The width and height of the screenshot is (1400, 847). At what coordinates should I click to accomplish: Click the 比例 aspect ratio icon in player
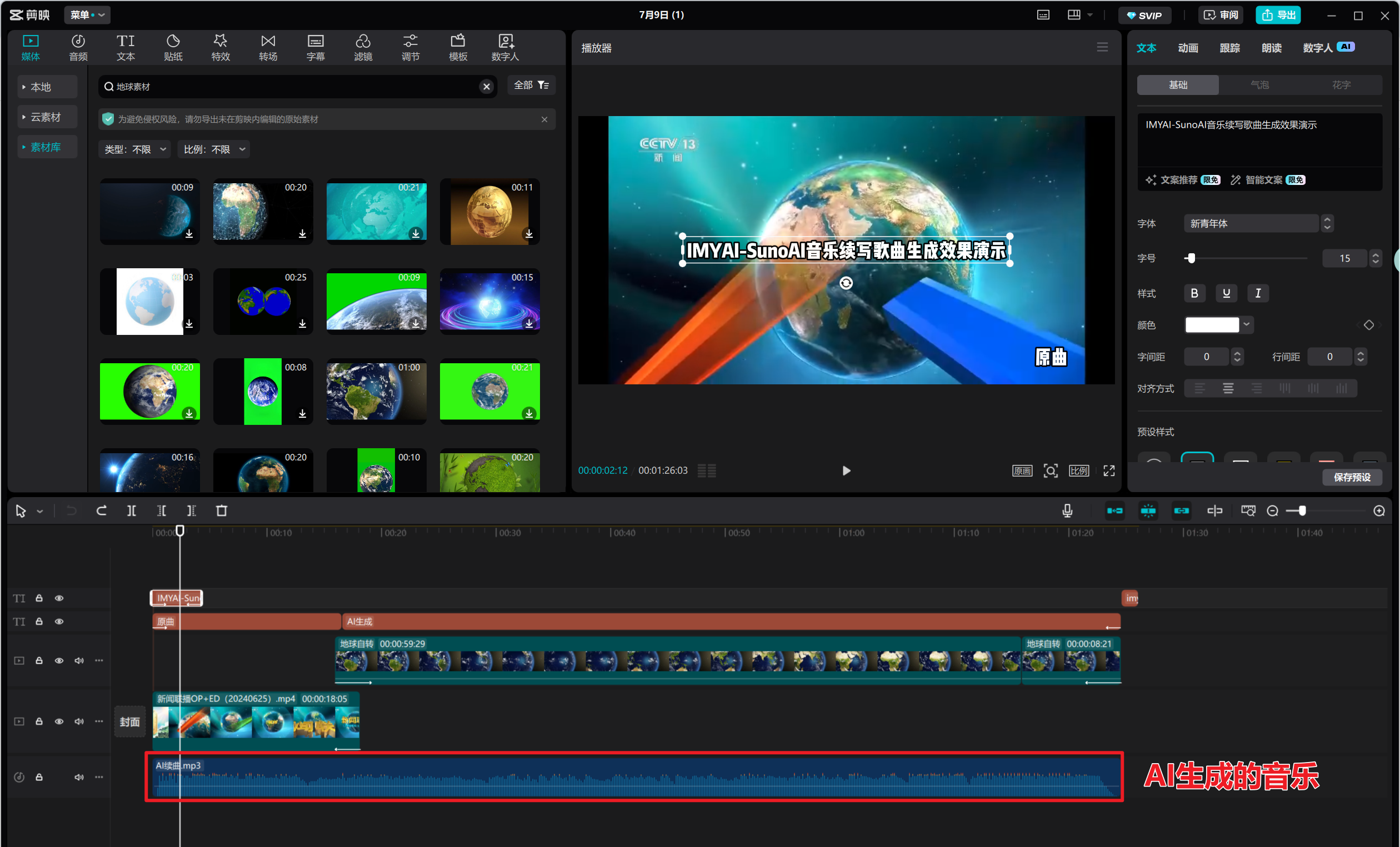(x=1078, y=470)
